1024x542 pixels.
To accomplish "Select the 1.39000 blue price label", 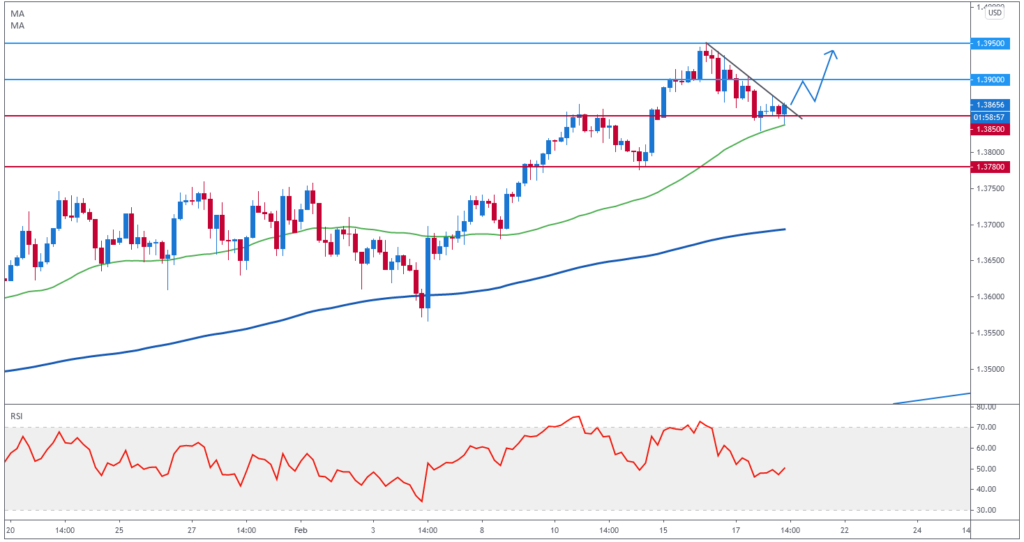I will [990, 80].
